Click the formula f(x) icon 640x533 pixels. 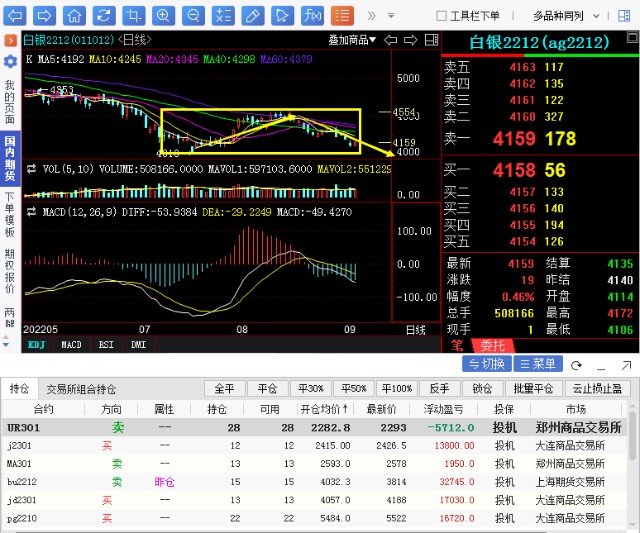(x=313, y=16)
